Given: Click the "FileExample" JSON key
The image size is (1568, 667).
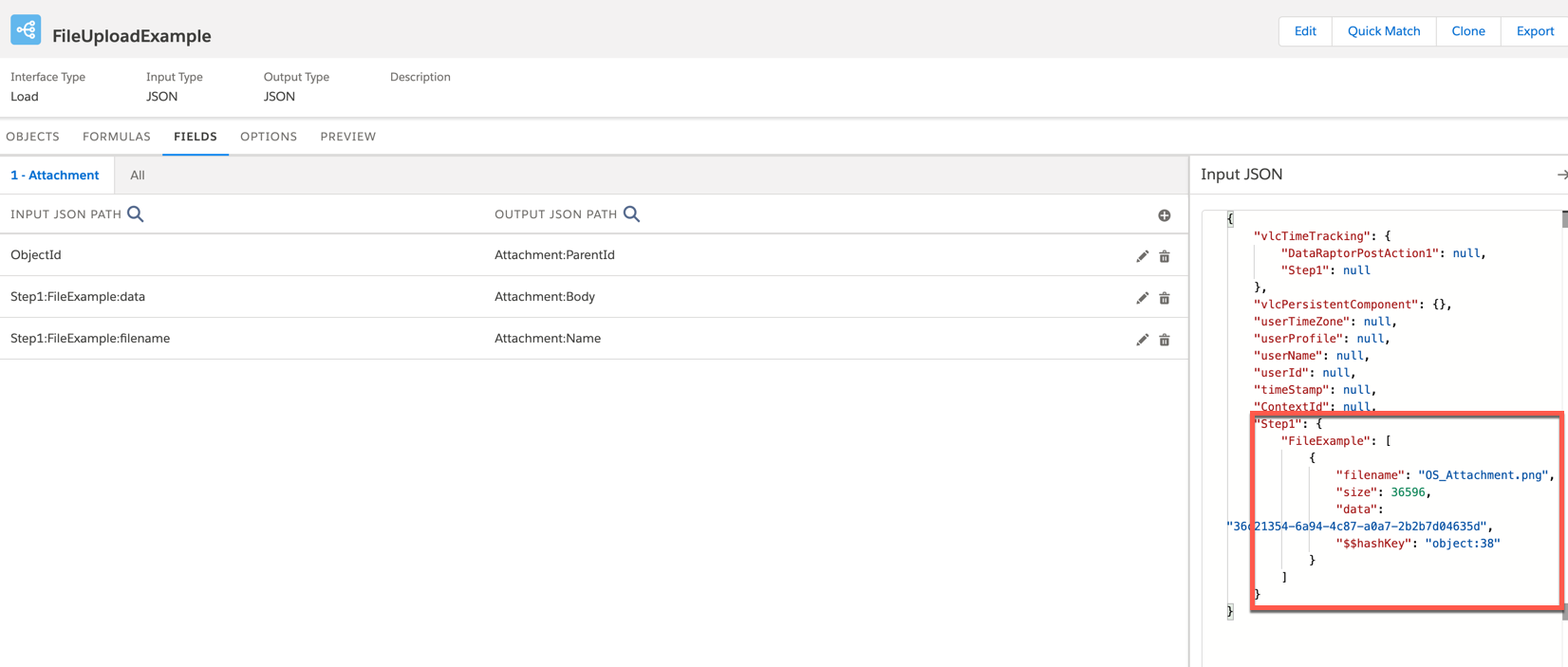Looking at the screenshot, I should 1326,441.
